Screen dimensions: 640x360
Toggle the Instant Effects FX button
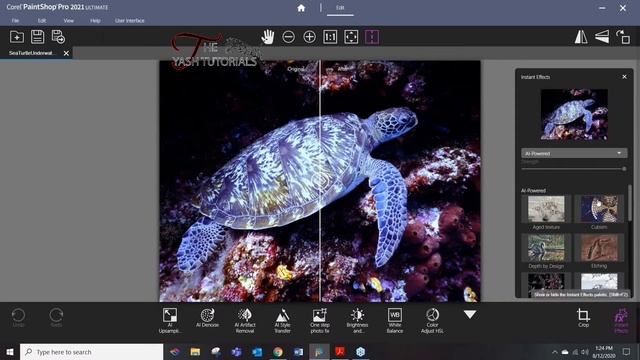(x=621, y=320)
